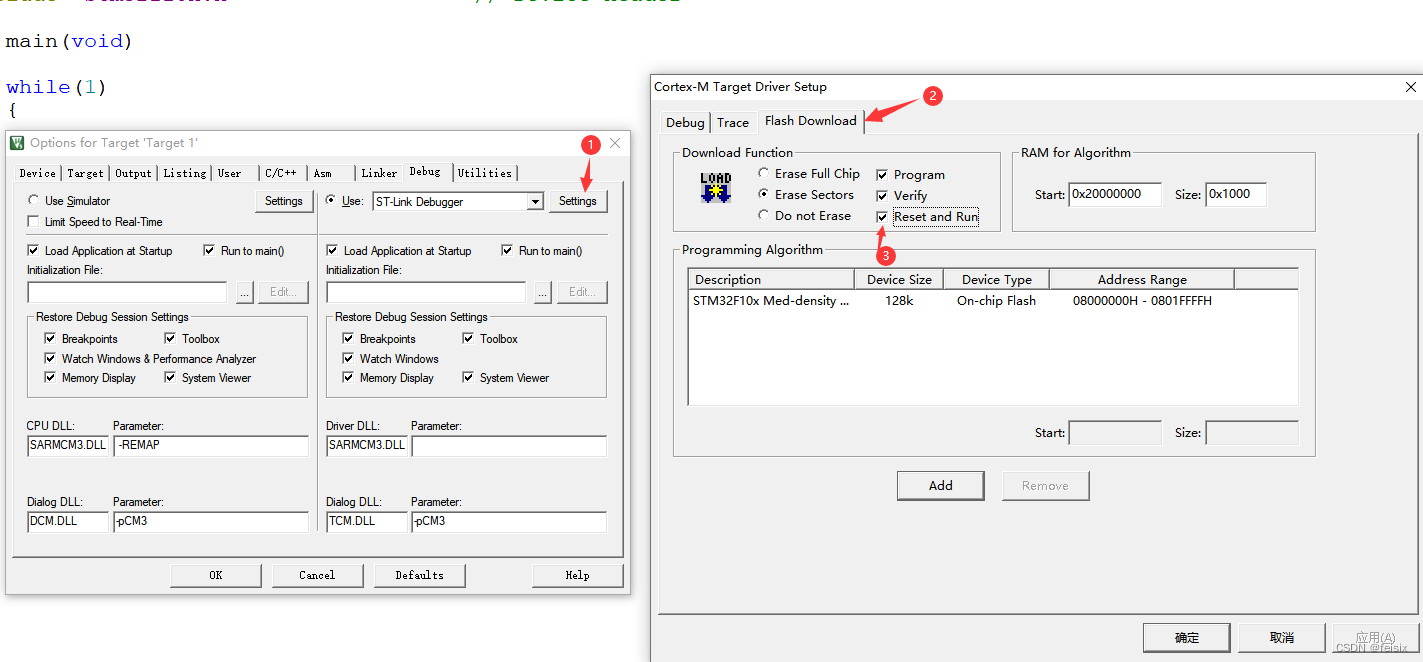Viewport: 1423px width, 662px height.
Task: Select the Use ST-Link Debugger radio button
Action: pyautogui.click(x=332, y=201)
